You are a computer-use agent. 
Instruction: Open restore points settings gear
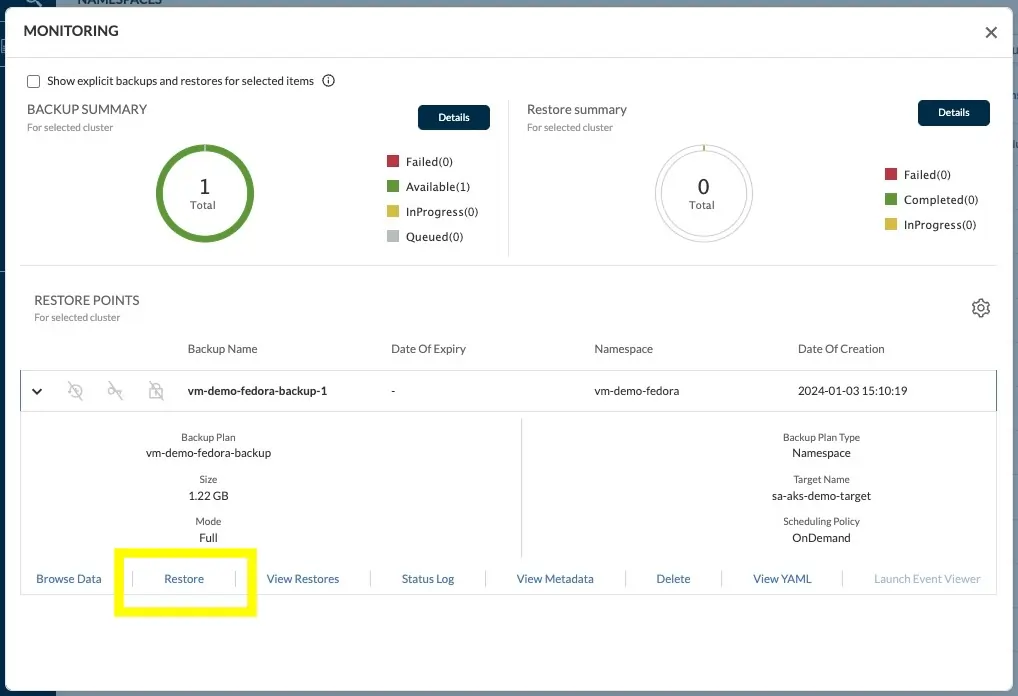(980, 308)
